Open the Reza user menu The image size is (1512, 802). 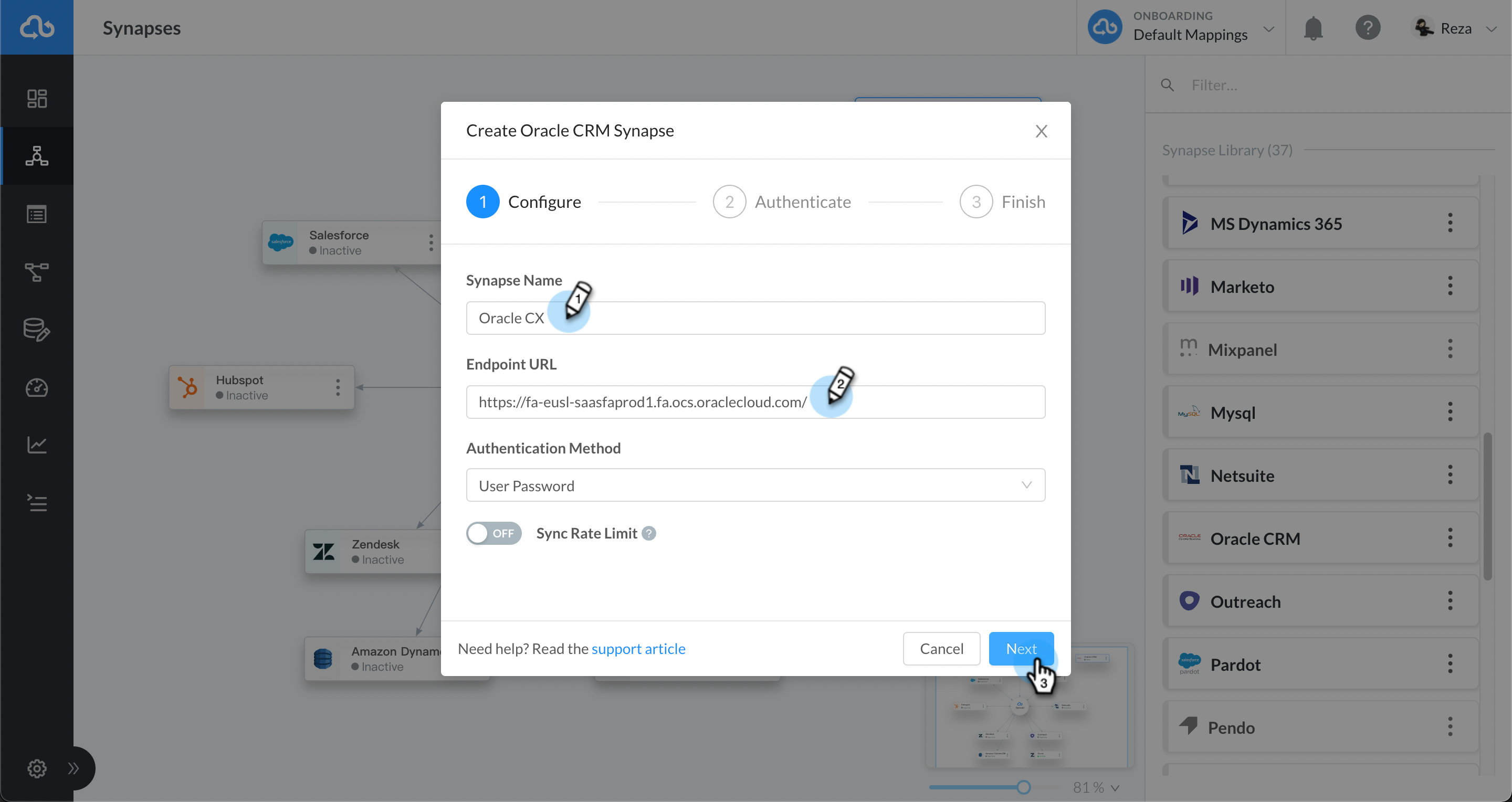[x=1455, y=28]
